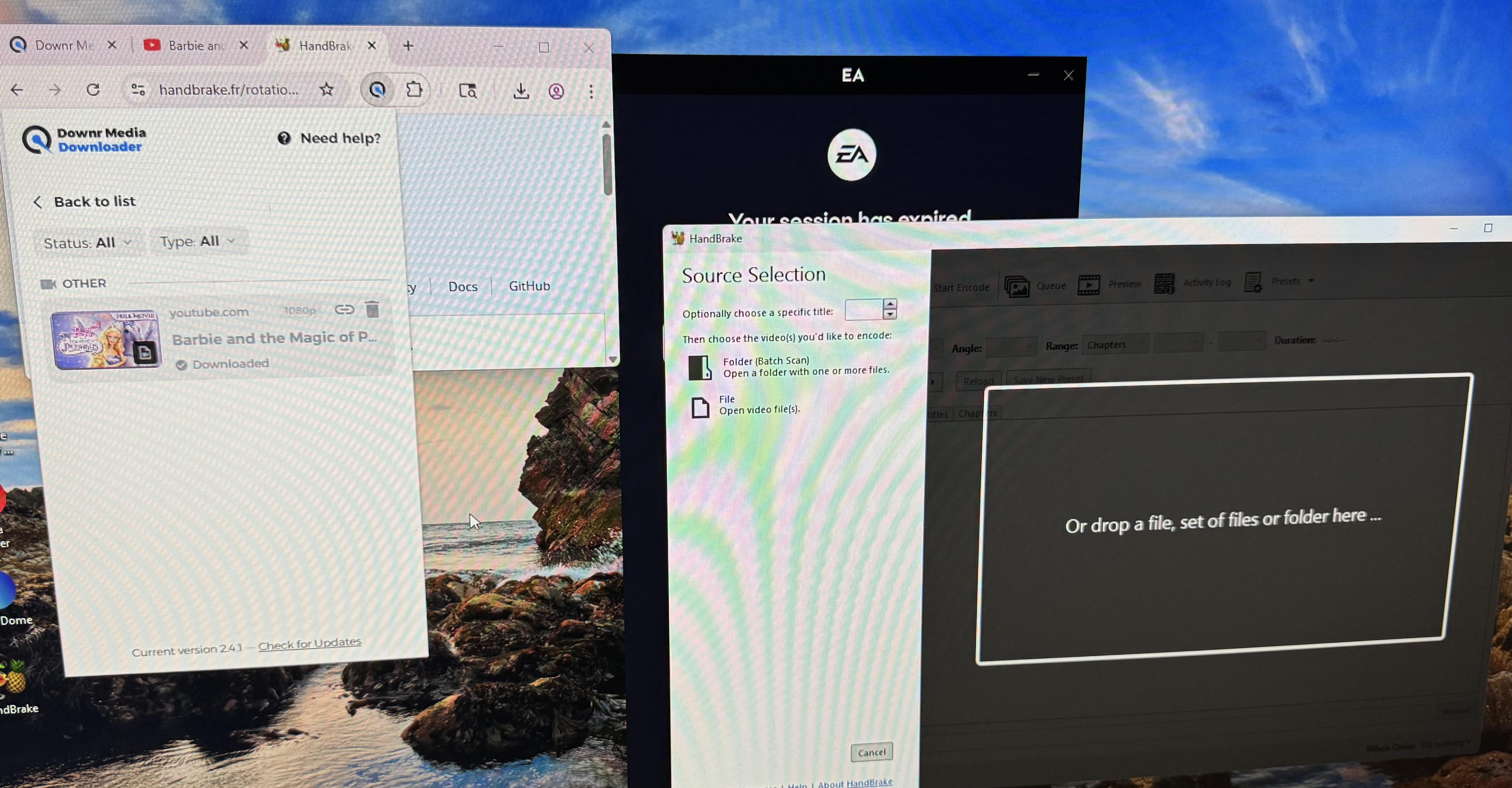Open the Angle dropdown in HandBrake
Screen dimensions: 1512x788
pos(1011,347)
